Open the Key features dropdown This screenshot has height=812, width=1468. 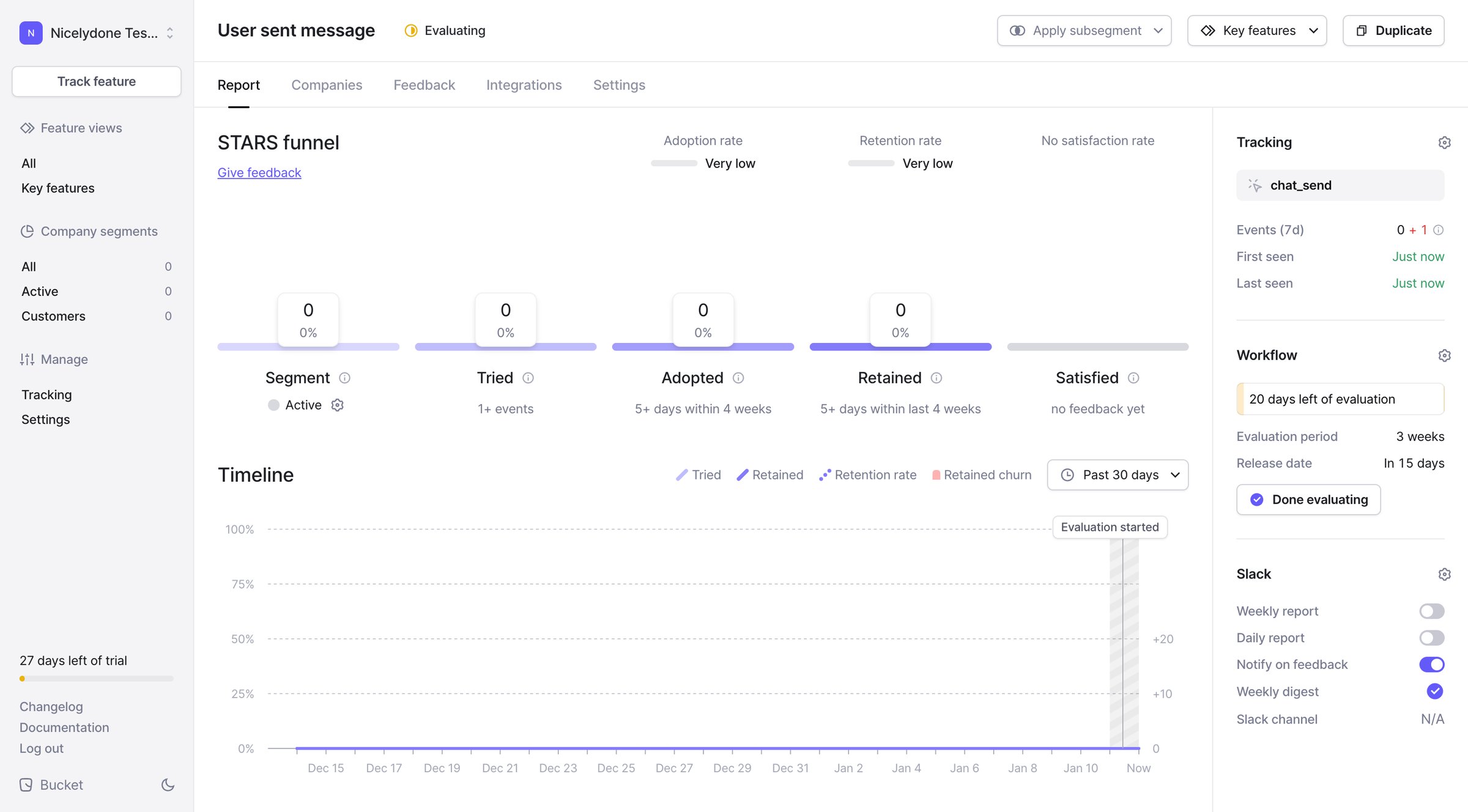1257,31
